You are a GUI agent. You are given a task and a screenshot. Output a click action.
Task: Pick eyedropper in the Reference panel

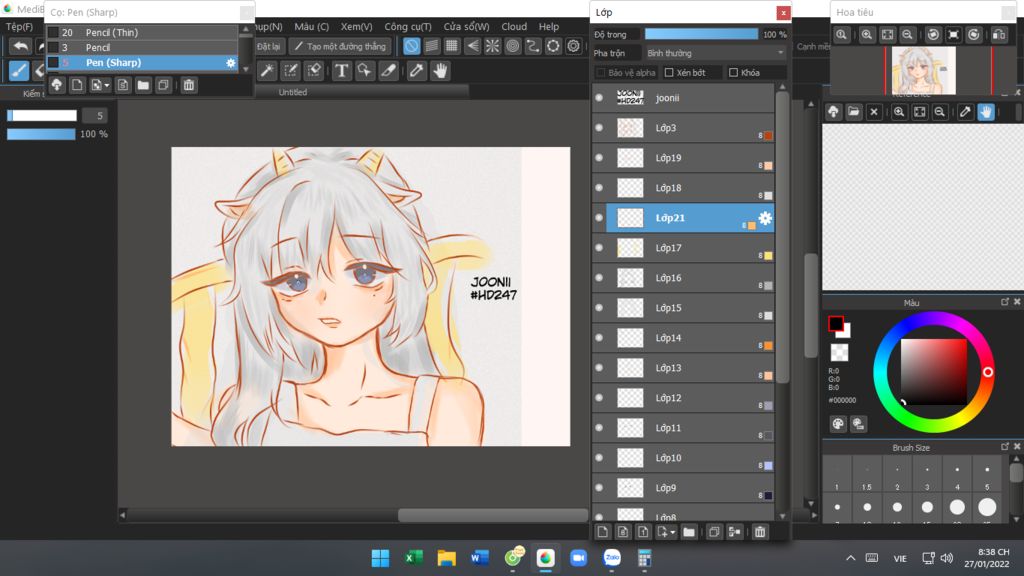pyautogui.click(x=965, y=112)
